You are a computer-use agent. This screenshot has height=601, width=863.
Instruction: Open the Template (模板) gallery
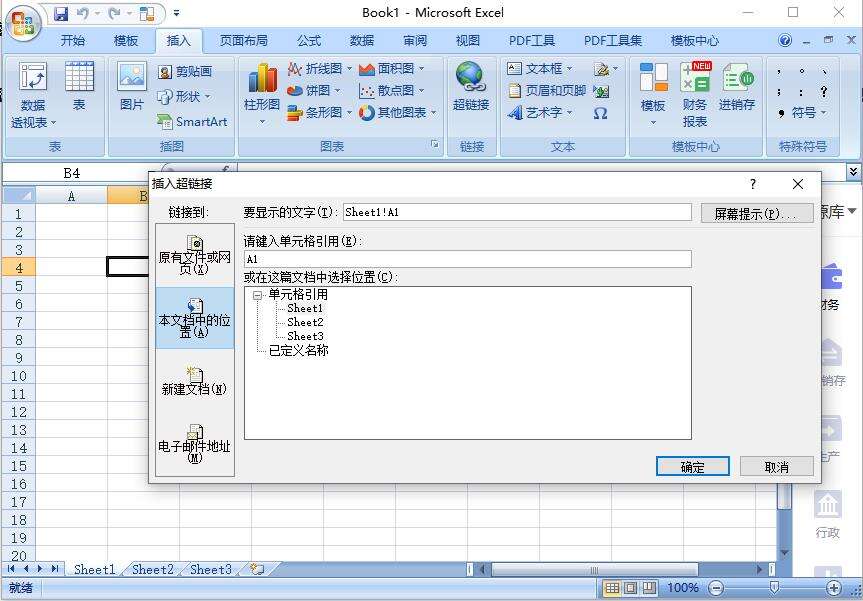pyautogui.click(x=653, y=85)
